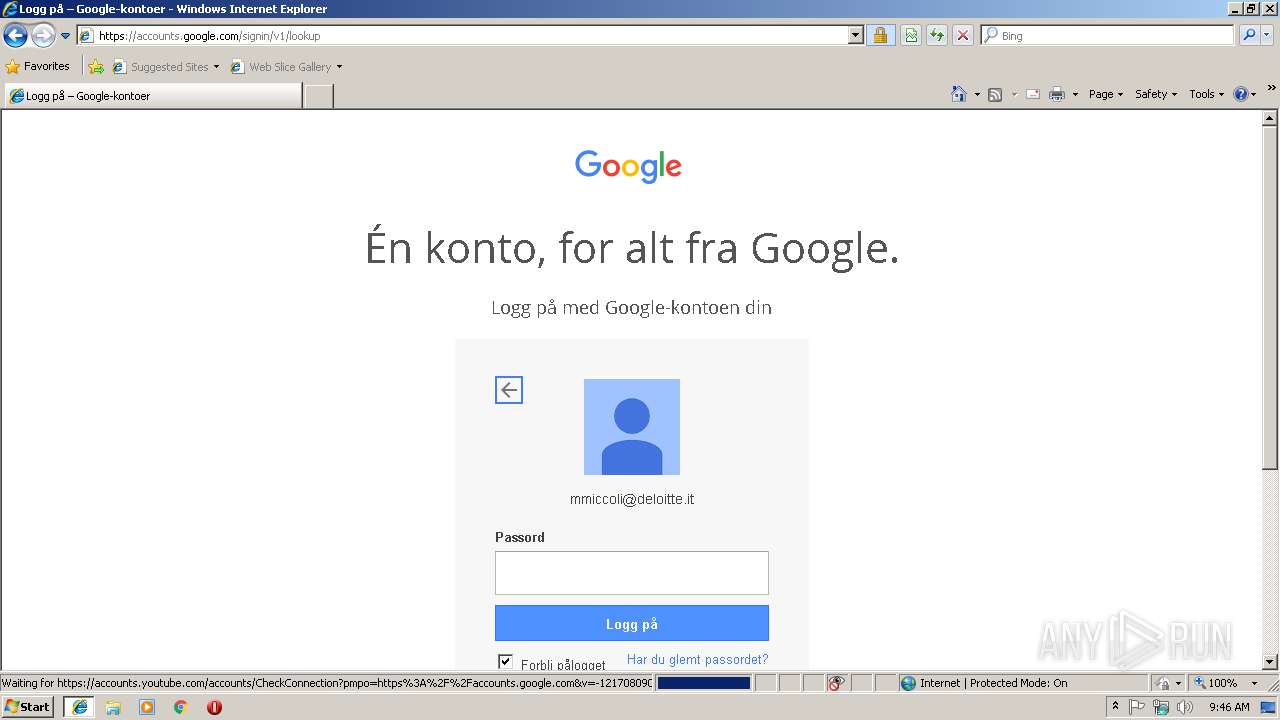1280x720 pixels.
Task: Open the Tools menu
Action: coord(1207,94)
